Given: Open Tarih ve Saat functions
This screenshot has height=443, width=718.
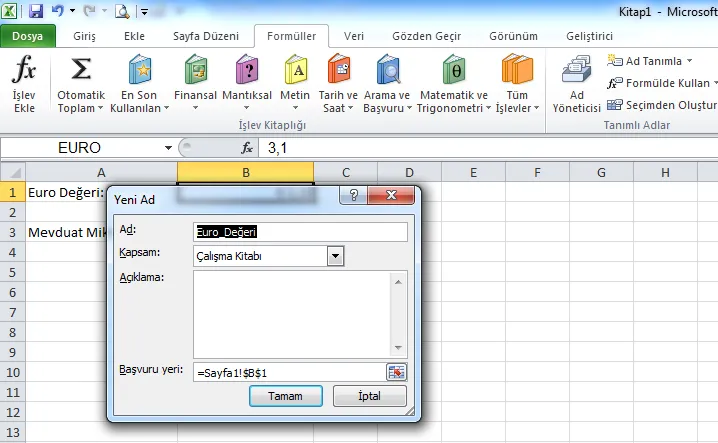Looking at the screenshot, I should pos(338,72).
